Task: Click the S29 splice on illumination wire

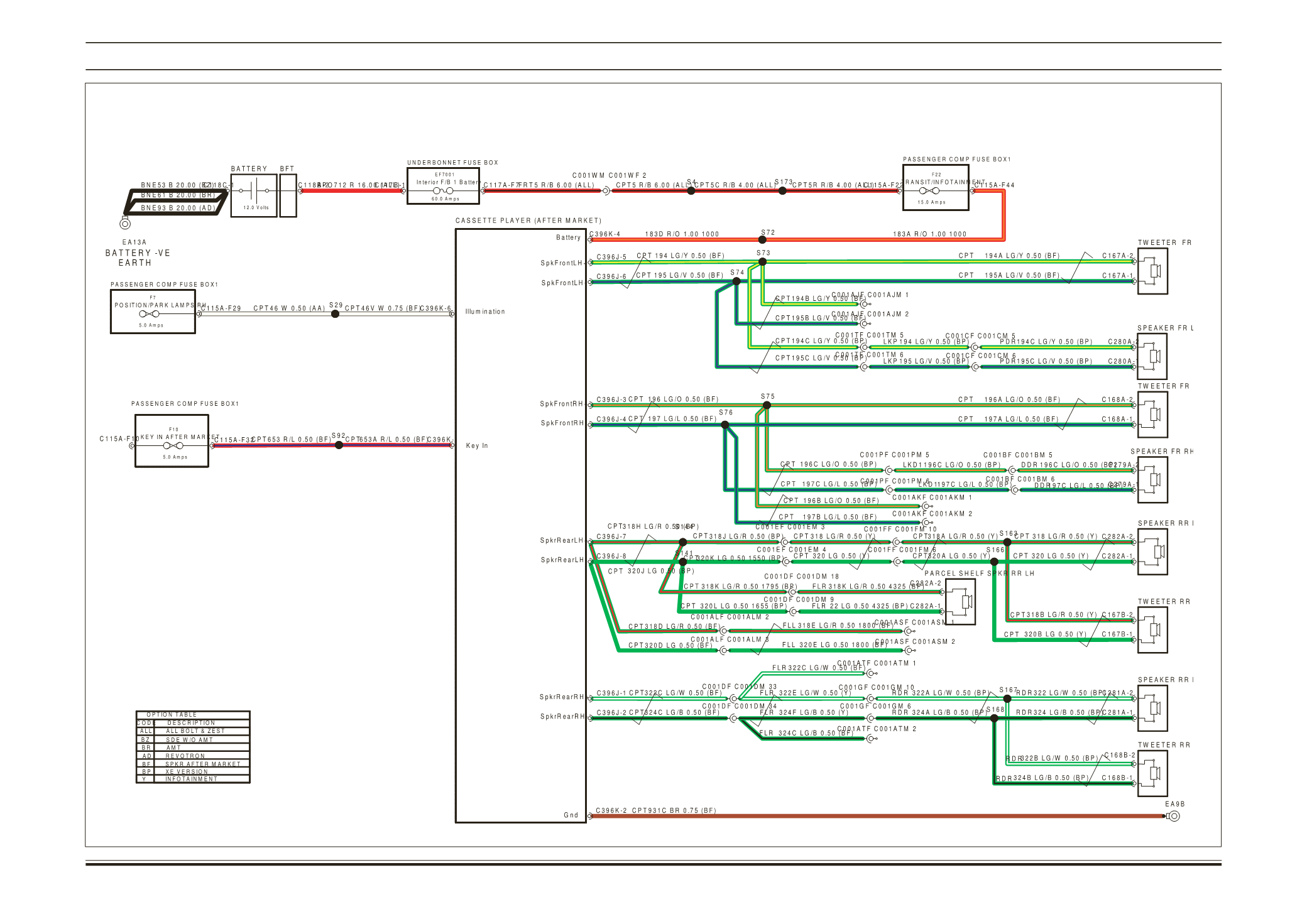Action: tap(335, 313)
